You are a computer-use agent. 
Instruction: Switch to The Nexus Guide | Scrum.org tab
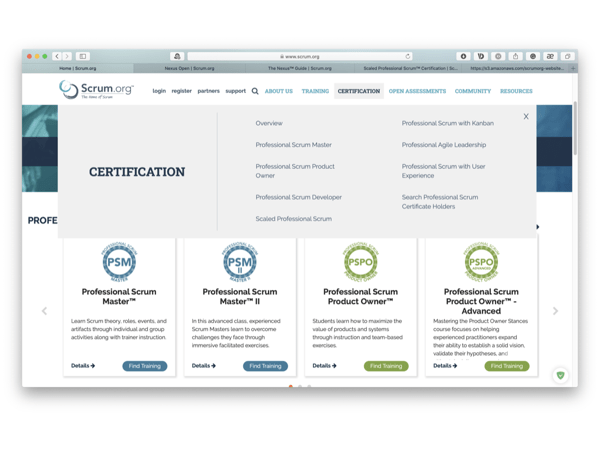coord(300,68)
